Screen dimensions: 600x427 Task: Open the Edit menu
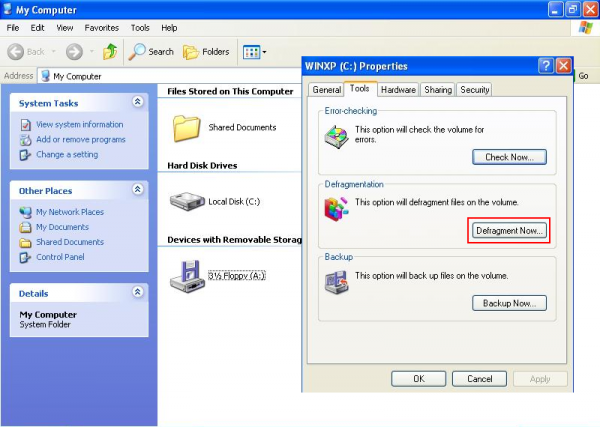point(38,28)
